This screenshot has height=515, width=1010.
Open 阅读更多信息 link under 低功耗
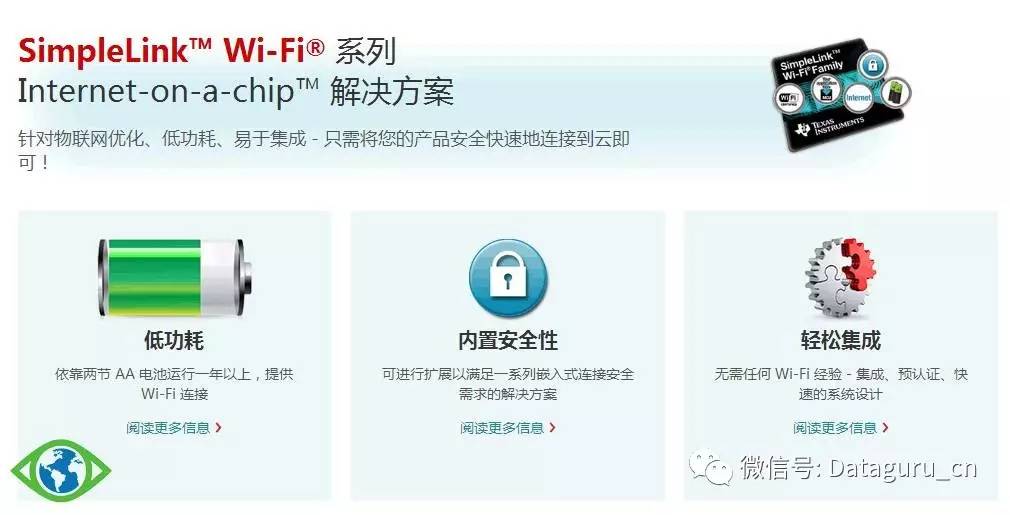click(x=168, y=427)
